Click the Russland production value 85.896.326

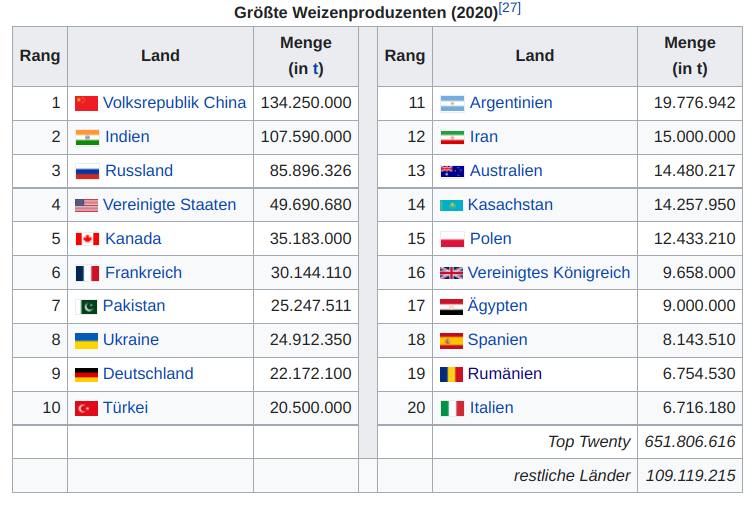(310, 171)
